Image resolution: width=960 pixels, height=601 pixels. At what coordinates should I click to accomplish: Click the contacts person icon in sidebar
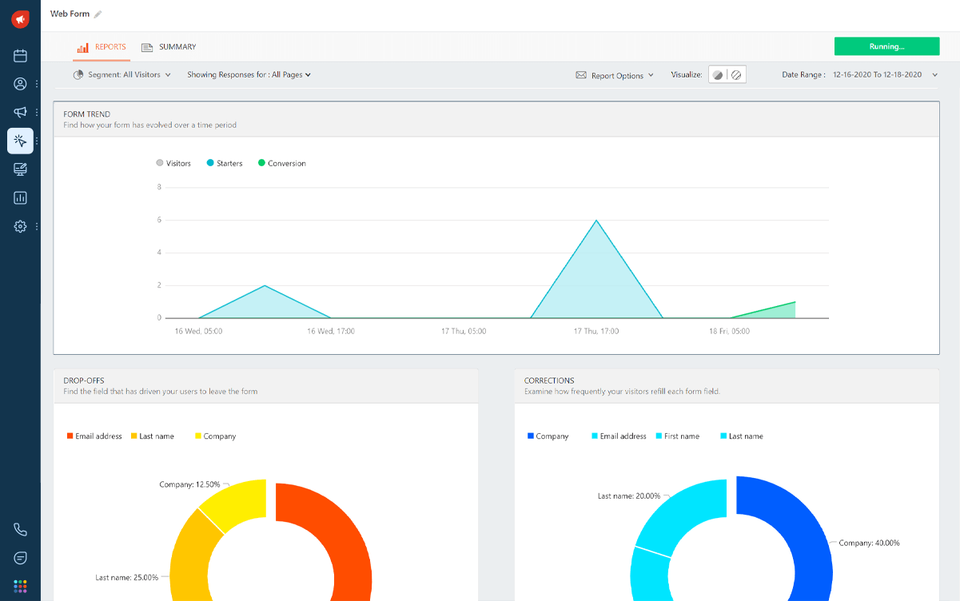point(20,84)
